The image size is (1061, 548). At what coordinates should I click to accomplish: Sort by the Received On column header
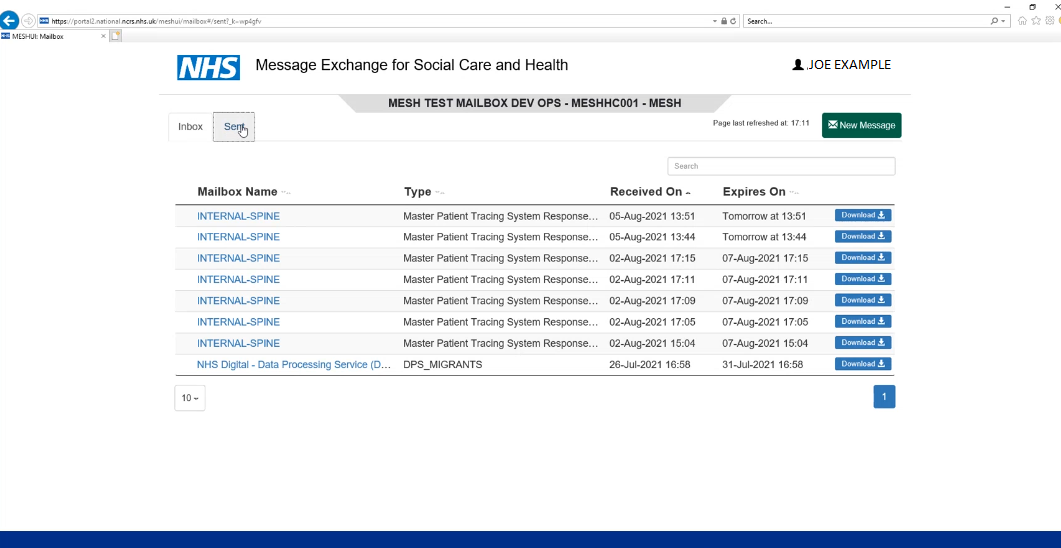tap(646, 191)
